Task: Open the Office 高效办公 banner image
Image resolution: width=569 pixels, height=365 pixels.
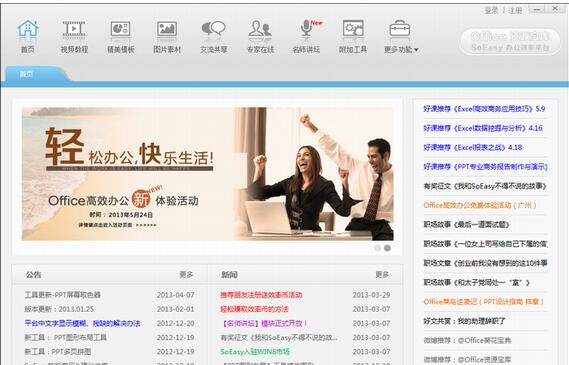Action: tap(208, 174)
